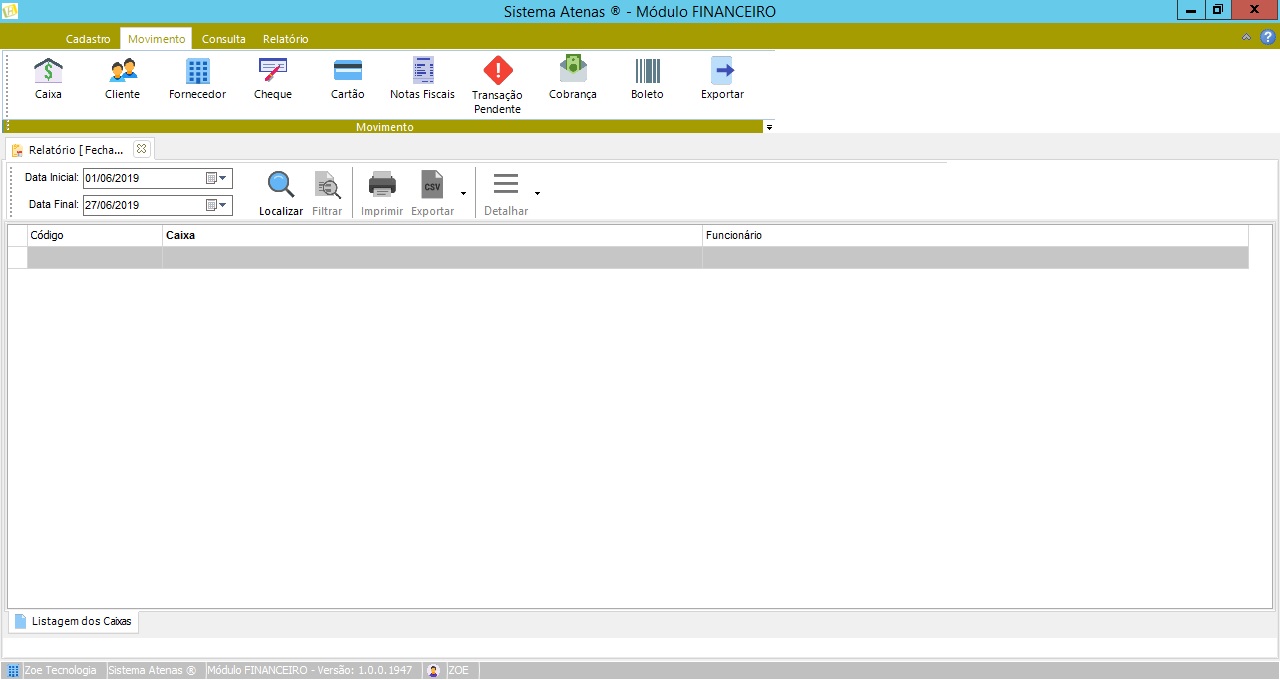
Task: Open the Cliente movement icon
Action: pyautogui.click(x=123, y=71)
